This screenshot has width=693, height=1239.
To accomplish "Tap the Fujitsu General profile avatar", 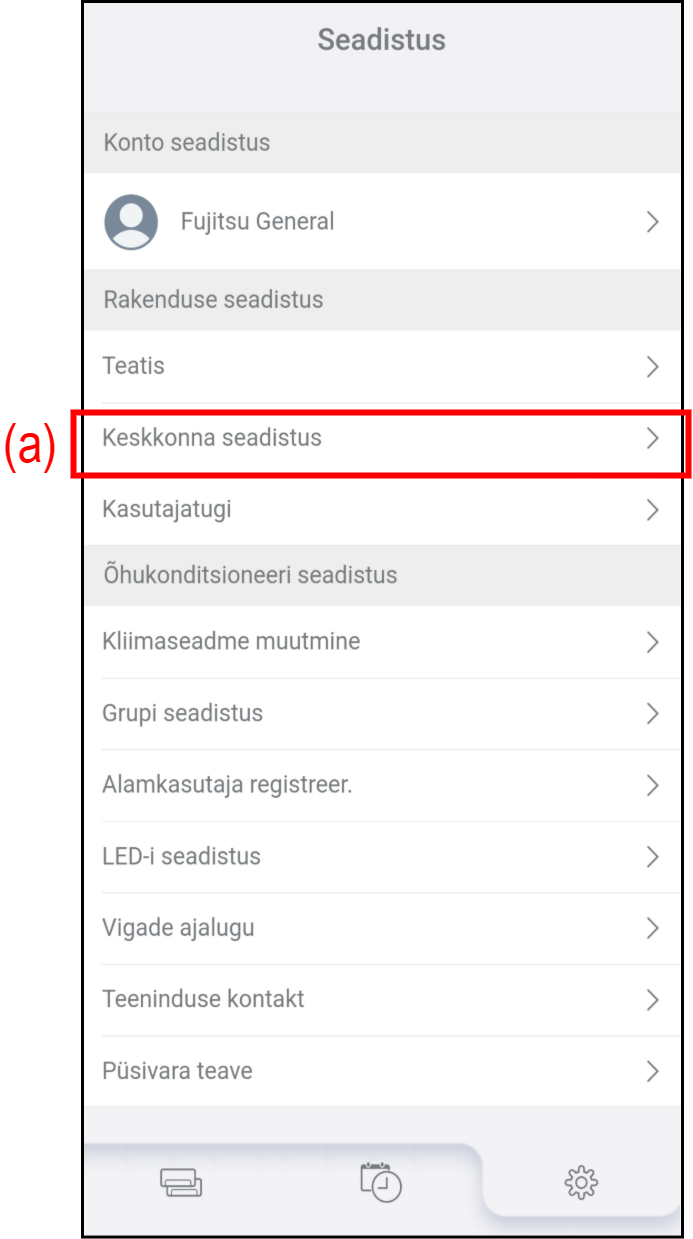I will pyautogui.click(x=131, y=222).
